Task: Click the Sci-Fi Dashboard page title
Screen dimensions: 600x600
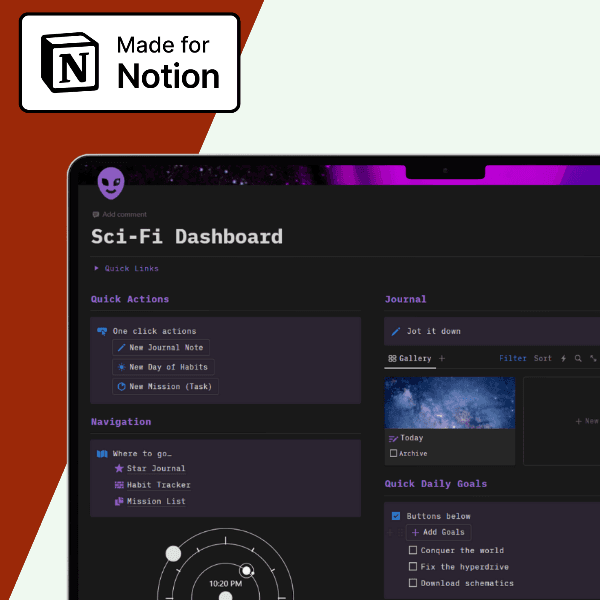Action: tap(187, 236)
